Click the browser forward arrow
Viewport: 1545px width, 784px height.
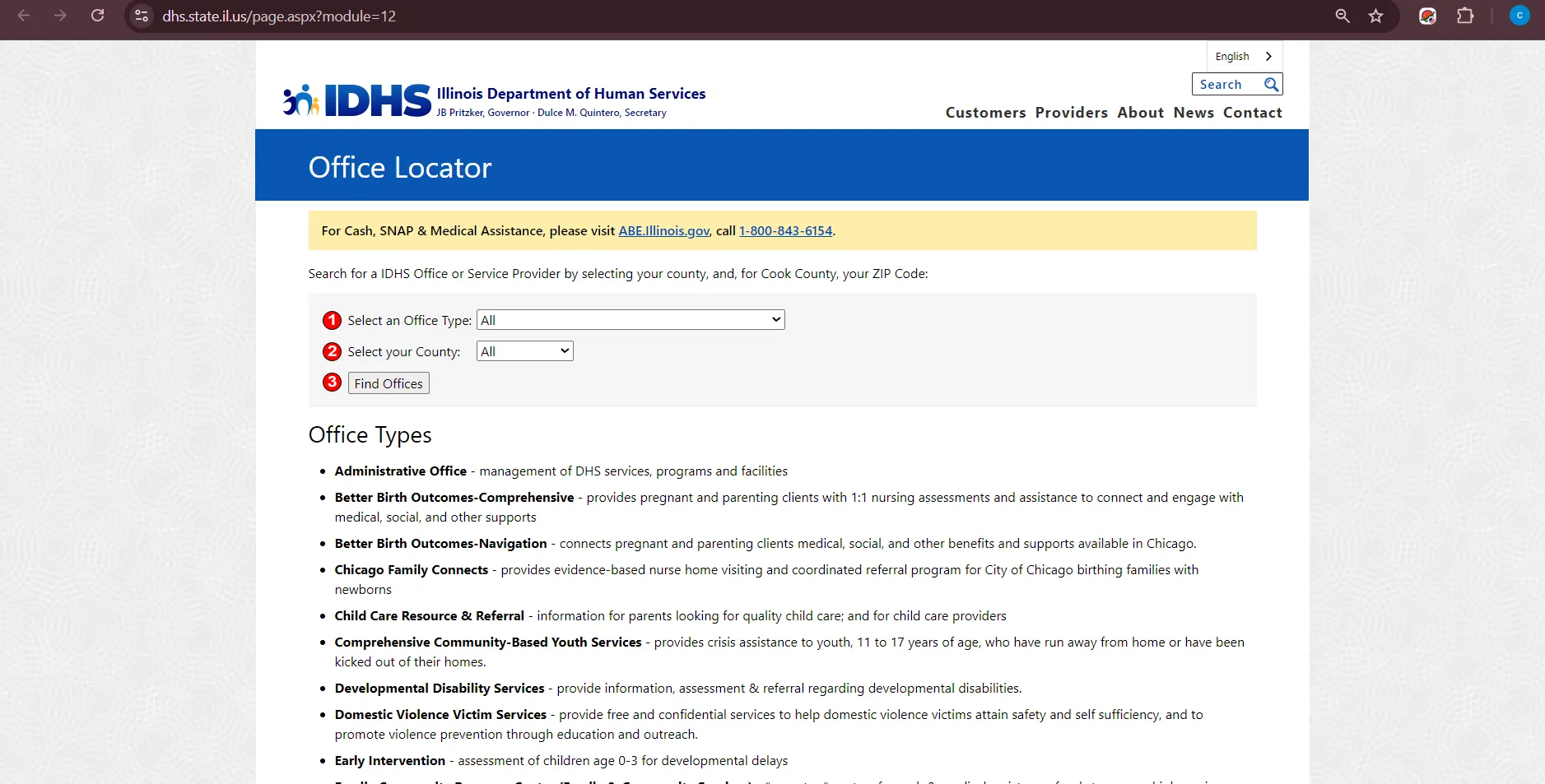[x=60, y=16]
